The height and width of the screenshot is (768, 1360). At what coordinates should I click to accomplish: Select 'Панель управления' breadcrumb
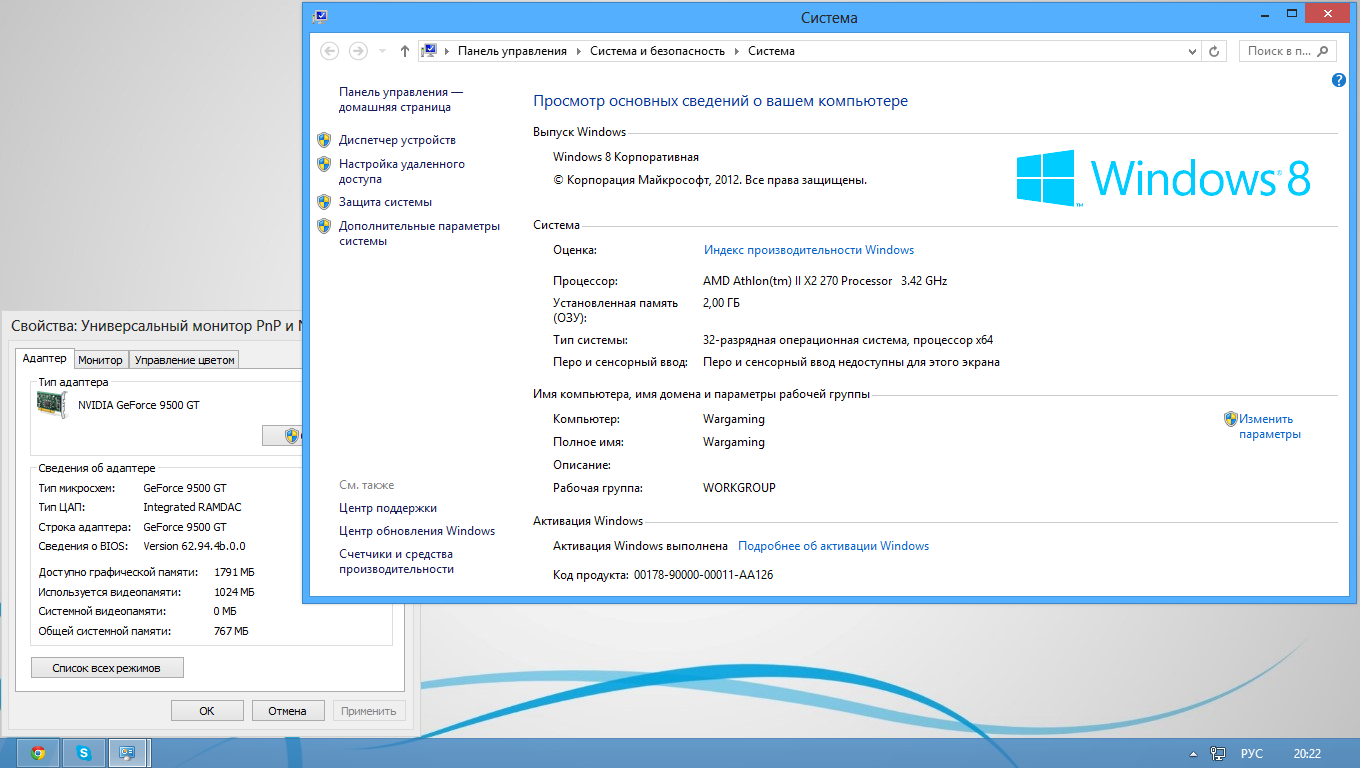click(512, 51)
